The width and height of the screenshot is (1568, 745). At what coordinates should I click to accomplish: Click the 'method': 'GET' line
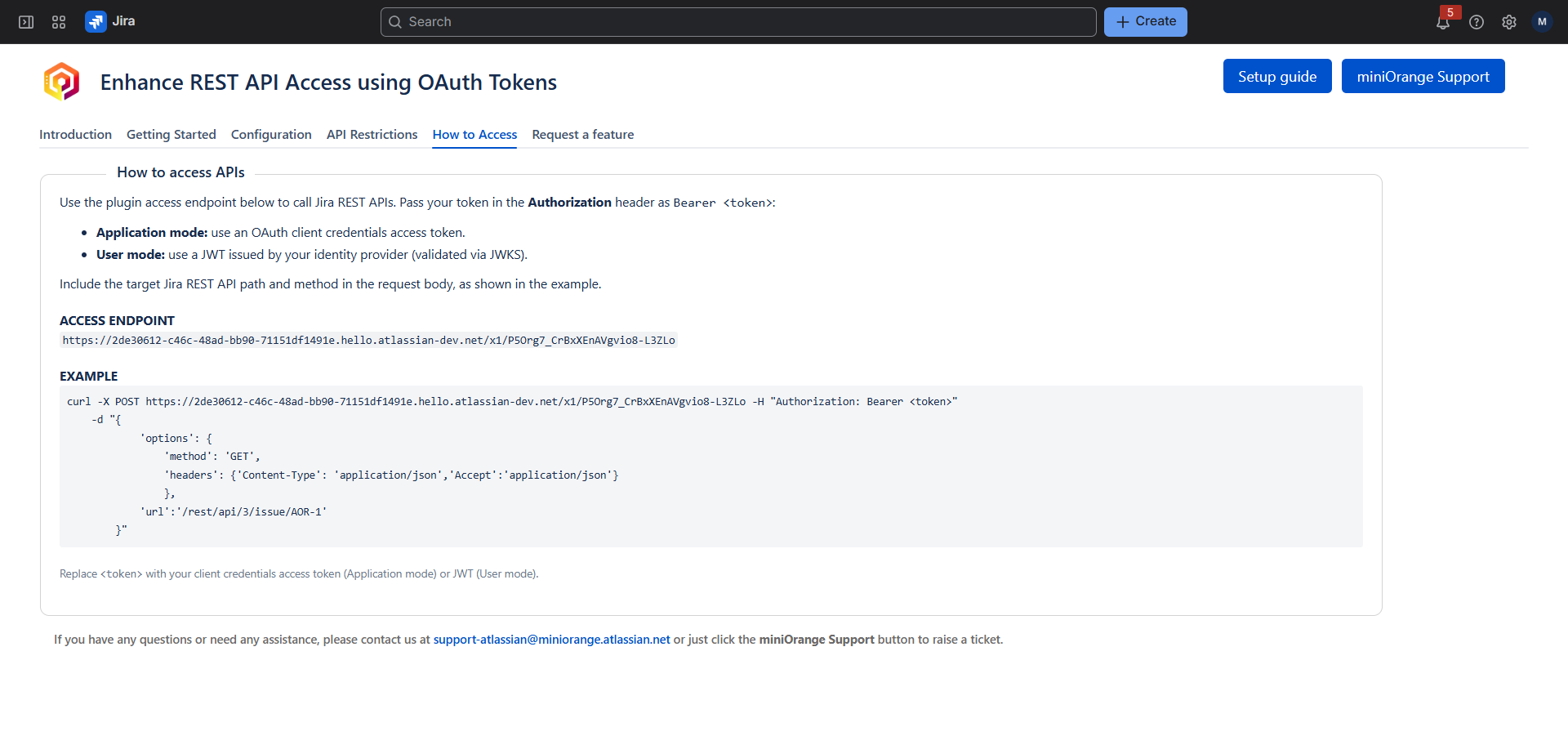(x=212, y=457)
